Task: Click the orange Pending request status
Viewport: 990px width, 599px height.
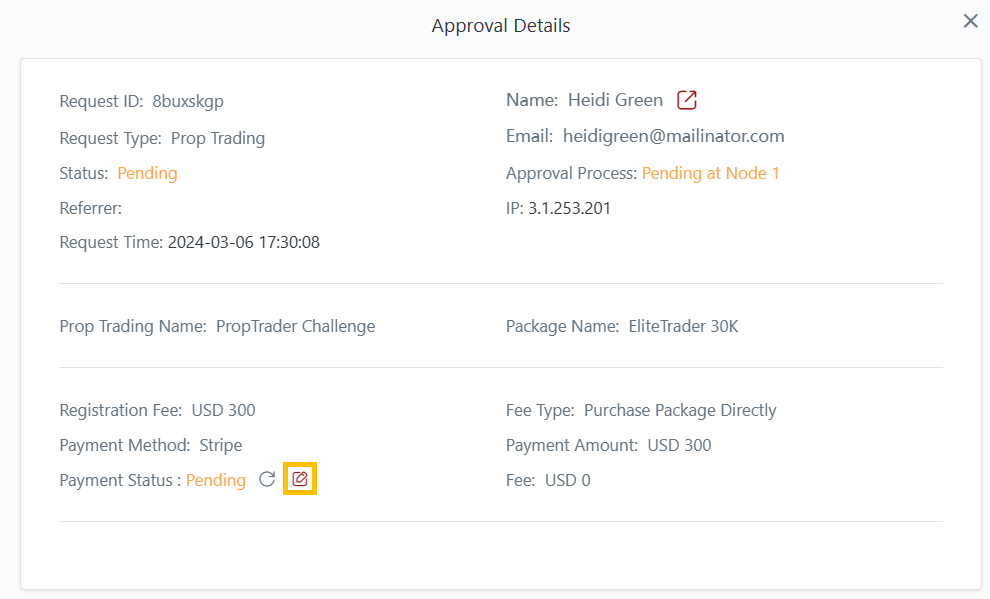Action: (147, 173)
